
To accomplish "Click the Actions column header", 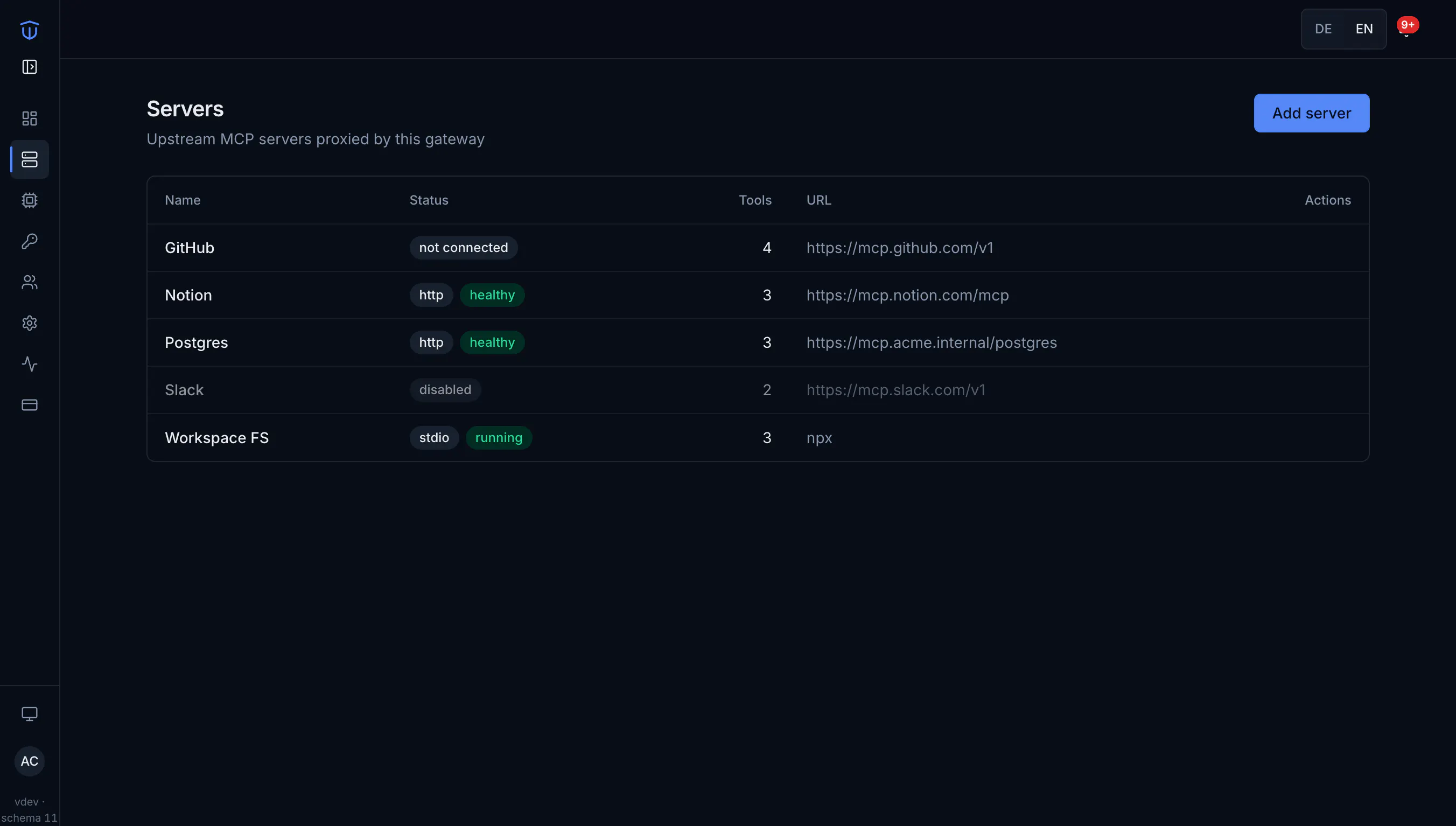I will pyautogui.click(x=1328, y=200).
